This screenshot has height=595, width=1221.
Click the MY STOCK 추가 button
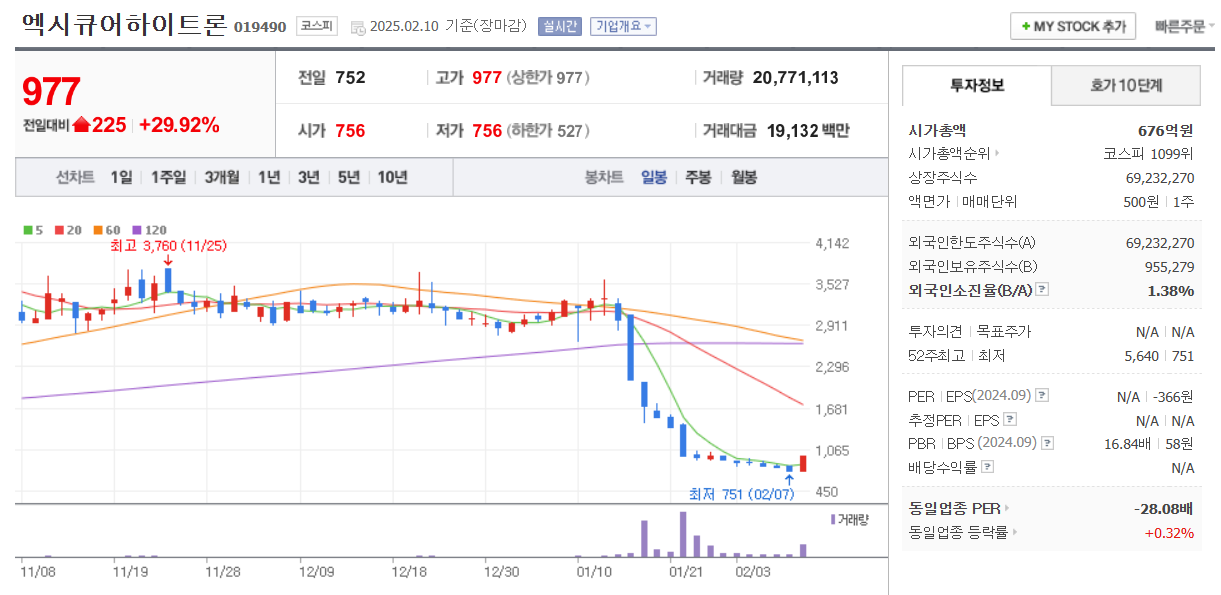point(1072,27)
